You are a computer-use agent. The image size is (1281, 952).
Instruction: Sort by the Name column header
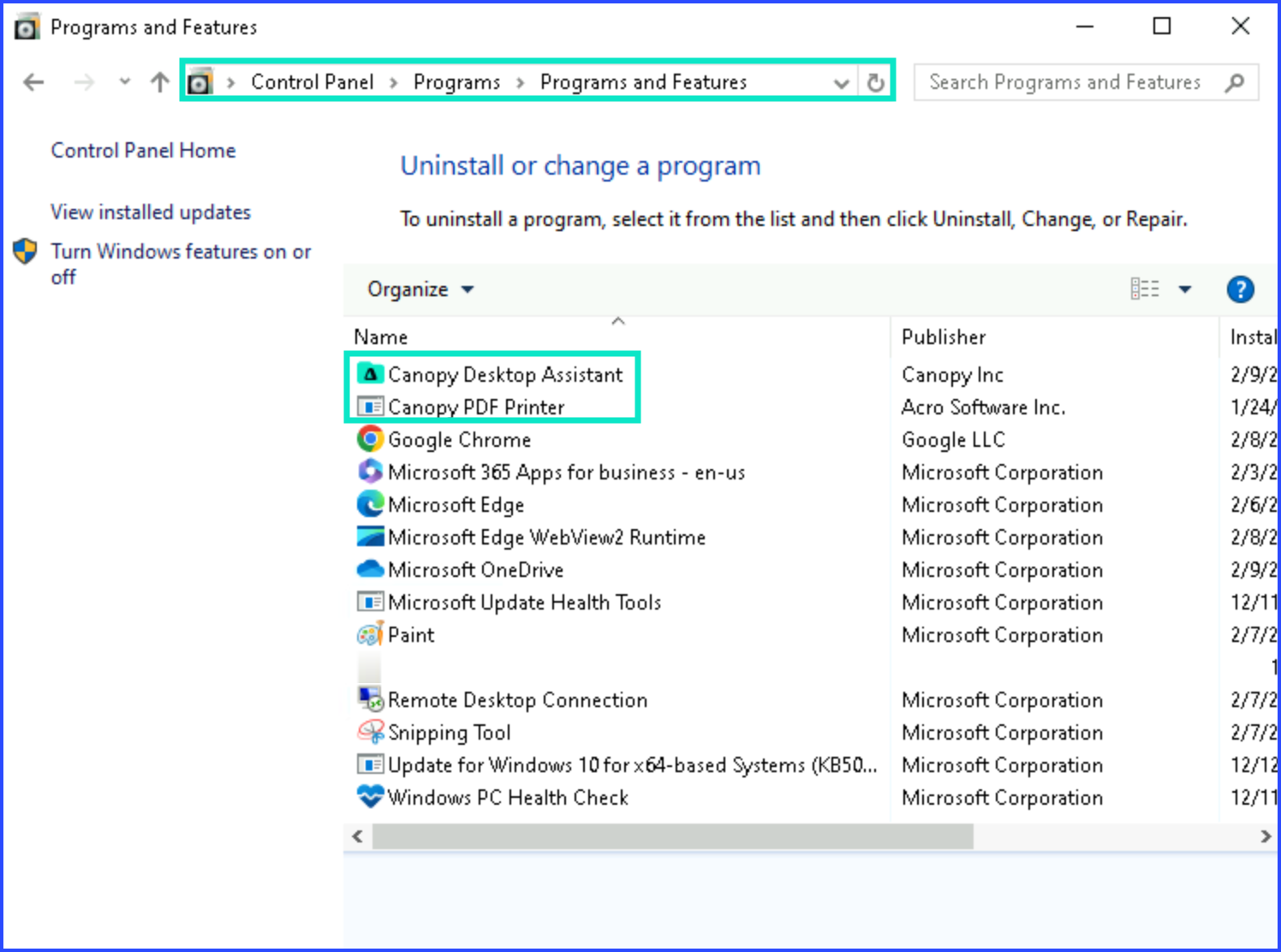click(x=617, y=336)
